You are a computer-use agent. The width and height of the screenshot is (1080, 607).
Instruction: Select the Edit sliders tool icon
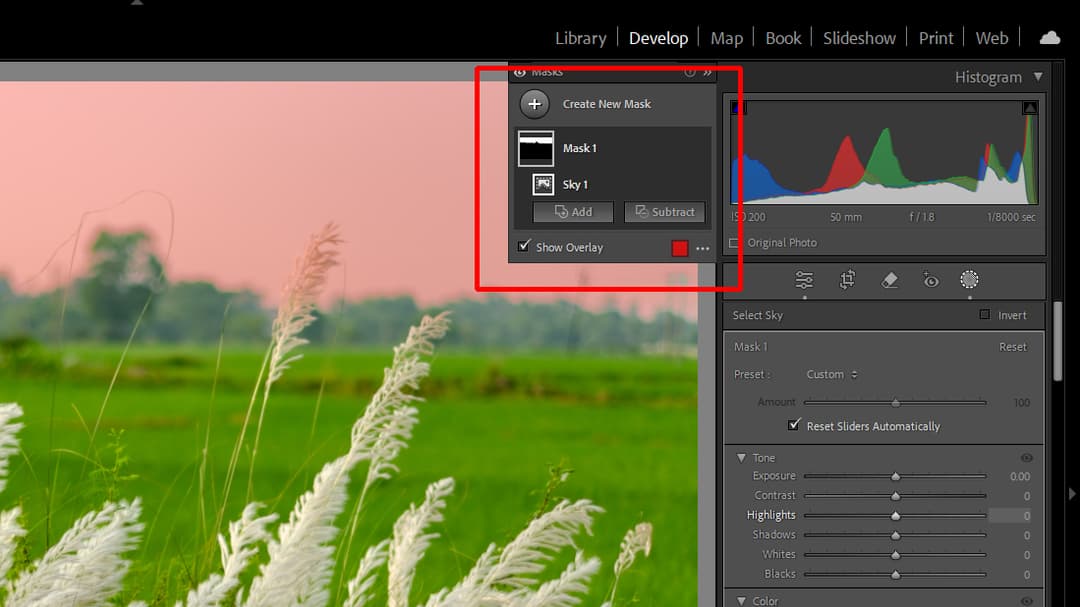pos(804,280)
